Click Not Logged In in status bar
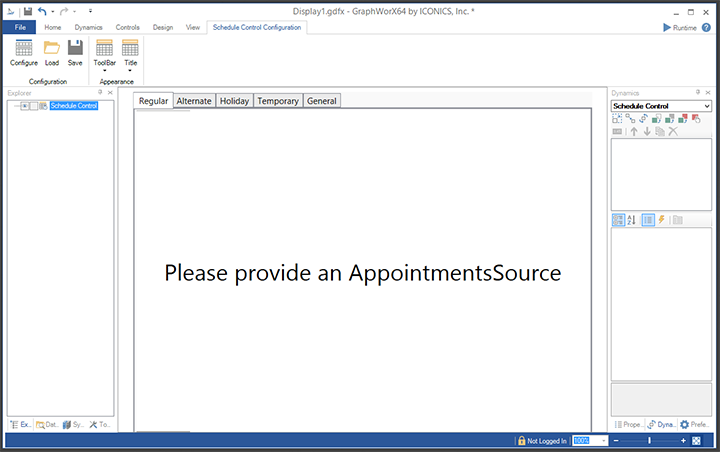This screenshot has height=452, width=720. click(x=543, y=440)
